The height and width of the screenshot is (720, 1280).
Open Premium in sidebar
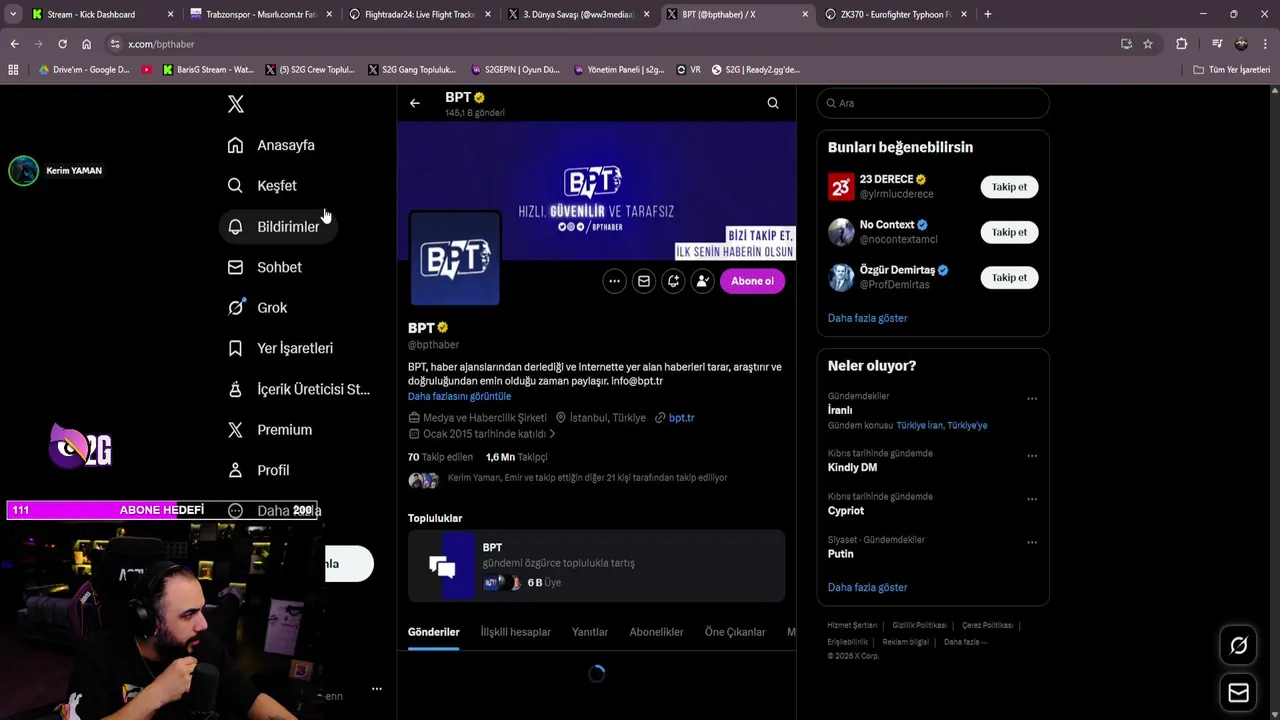pos(270,430)
